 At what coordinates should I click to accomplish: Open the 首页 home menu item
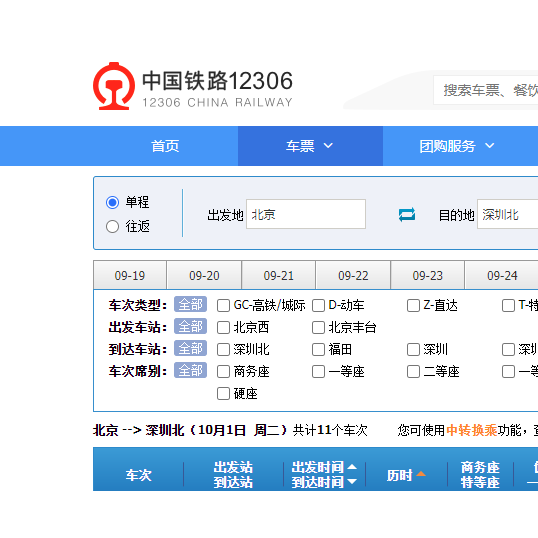[x=165, y=146]
